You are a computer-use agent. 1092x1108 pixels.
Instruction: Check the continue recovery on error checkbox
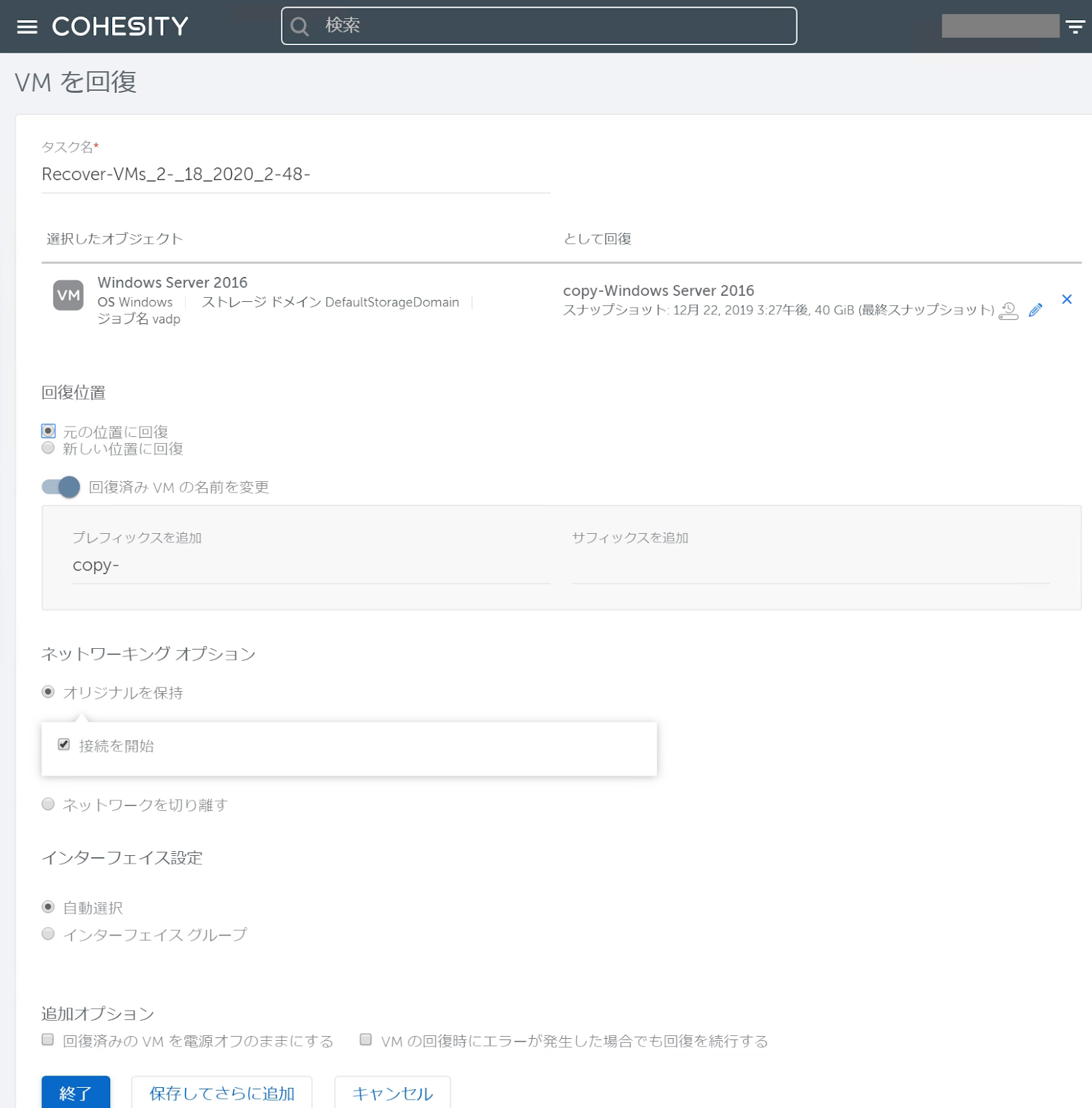(x=366, y=1039)
